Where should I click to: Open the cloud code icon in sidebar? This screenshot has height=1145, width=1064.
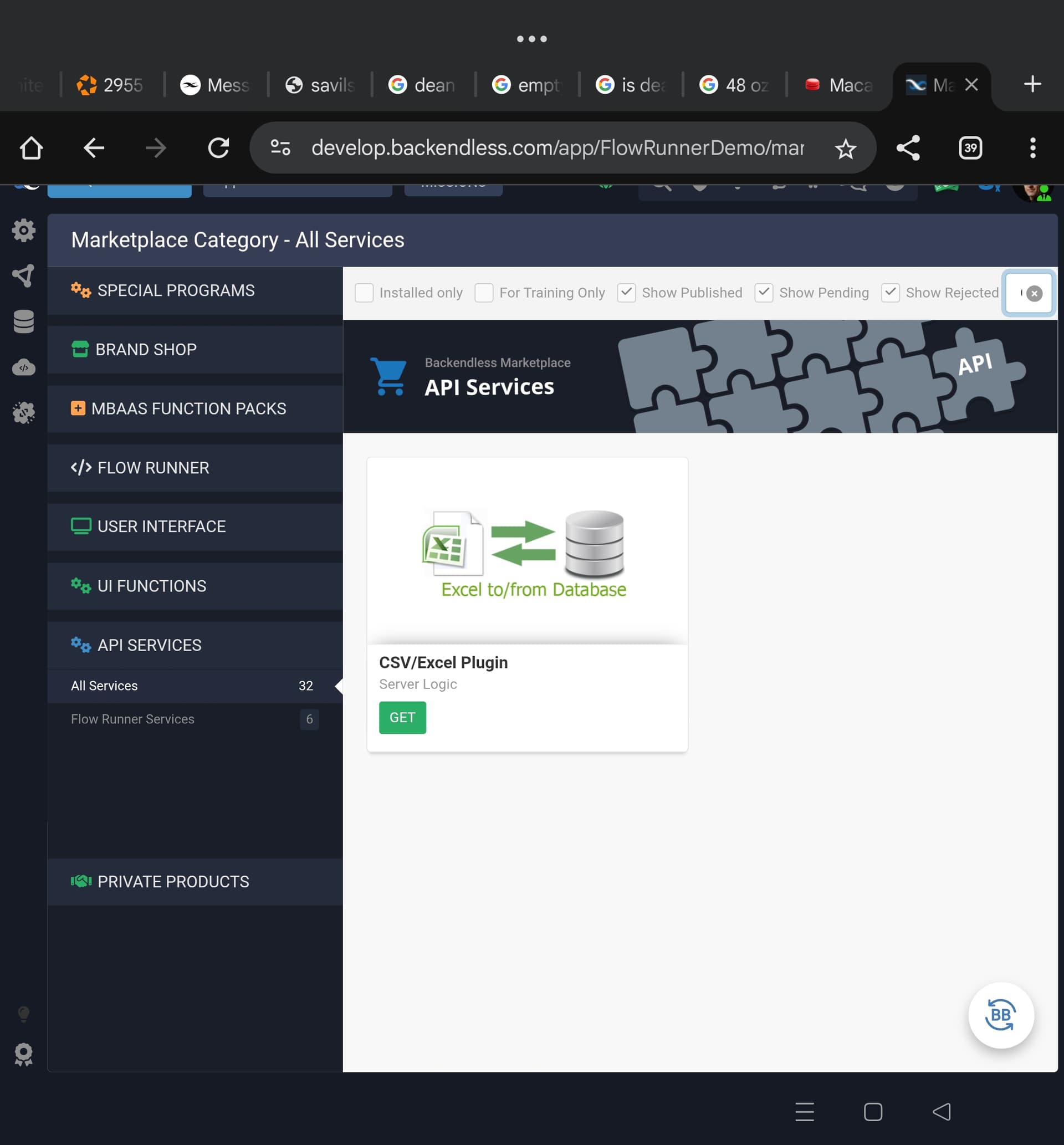(x=24, y=367)
